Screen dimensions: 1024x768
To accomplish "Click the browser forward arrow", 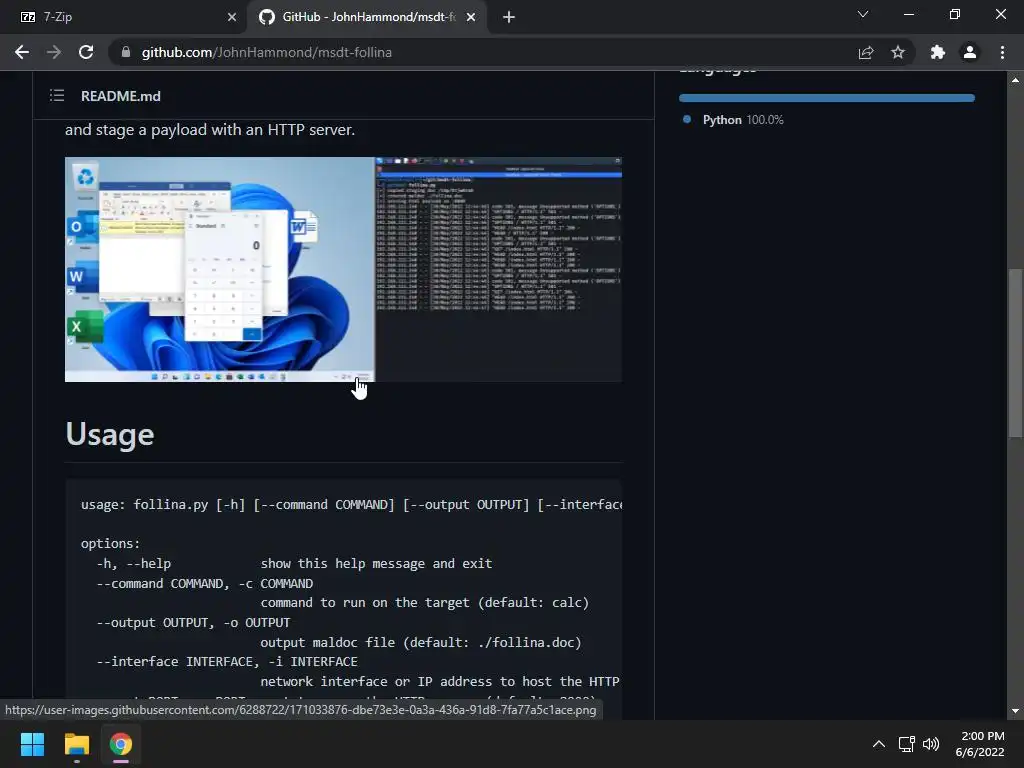I will [x=54, y=52].
